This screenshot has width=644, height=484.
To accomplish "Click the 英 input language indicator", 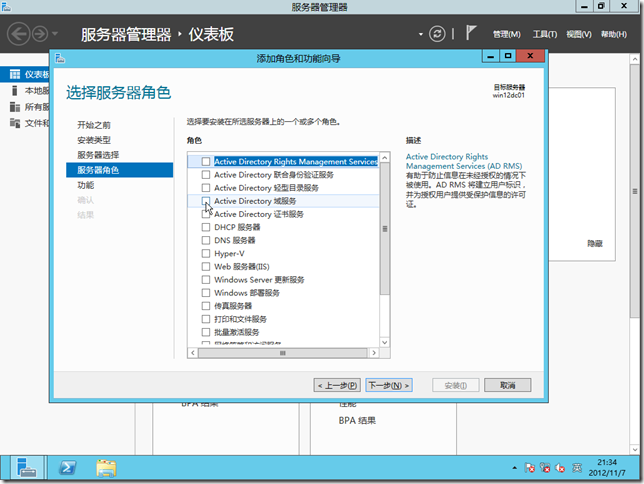I will coord(577,468).
